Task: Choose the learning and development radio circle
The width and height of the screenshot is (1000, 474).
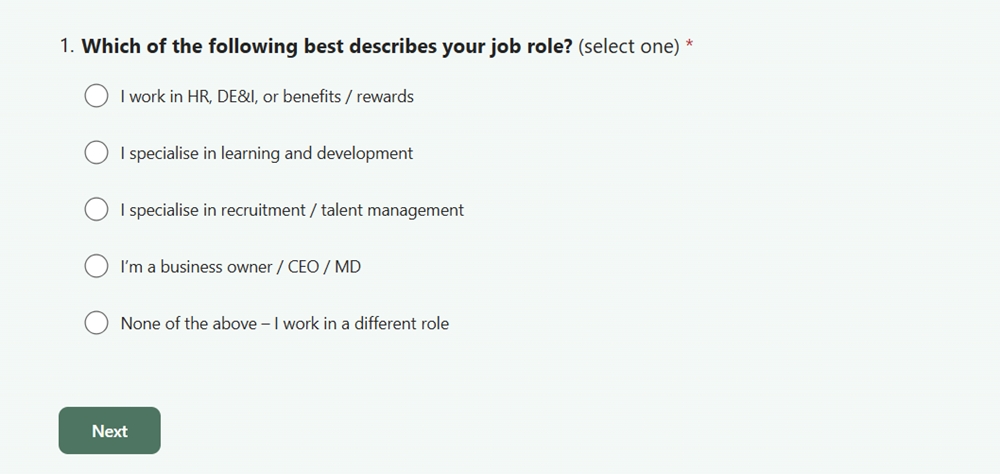Action: click(x=96, y=152)
